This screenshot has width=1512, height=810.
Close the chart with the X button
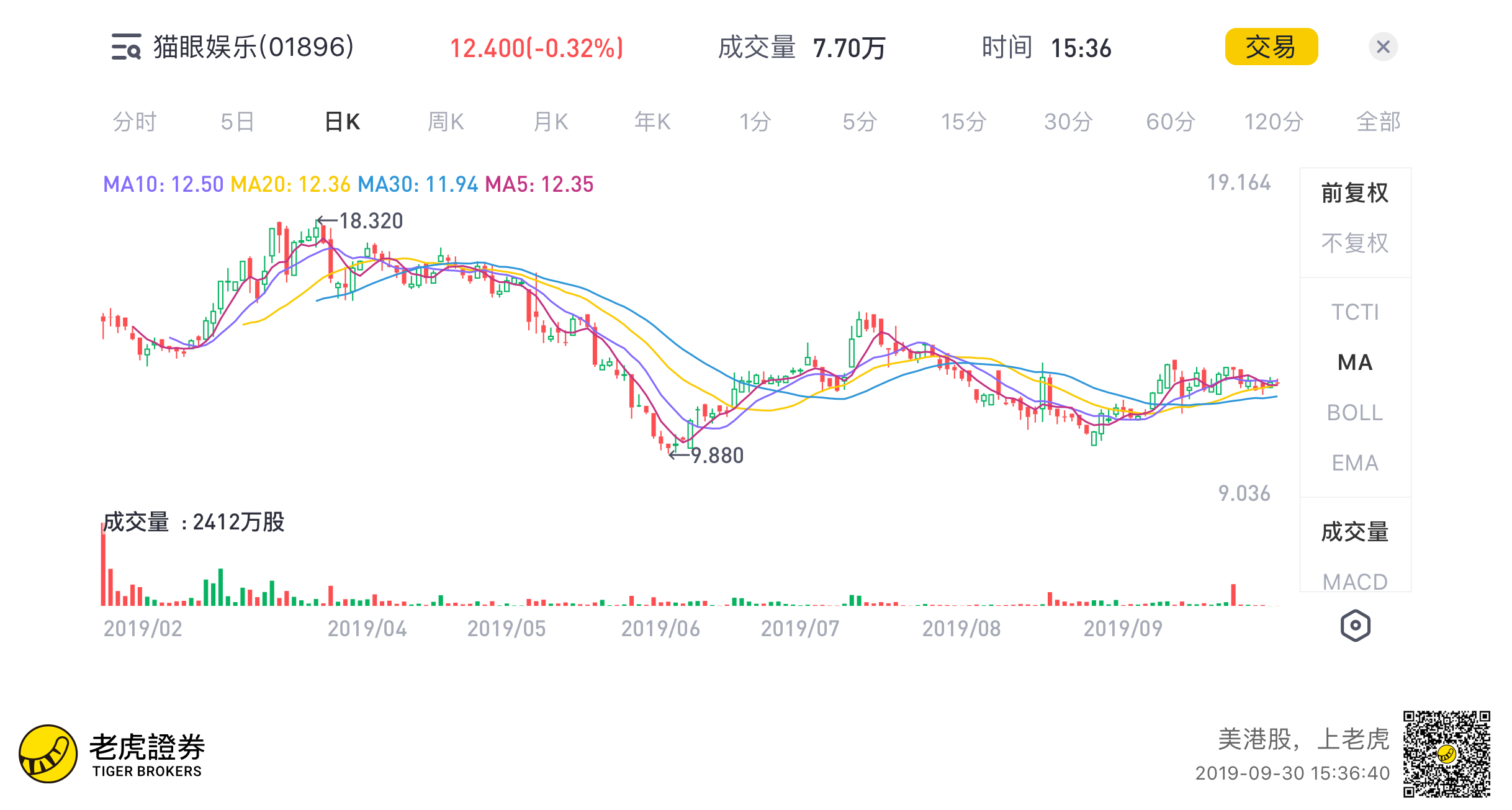pos(1383,47)
